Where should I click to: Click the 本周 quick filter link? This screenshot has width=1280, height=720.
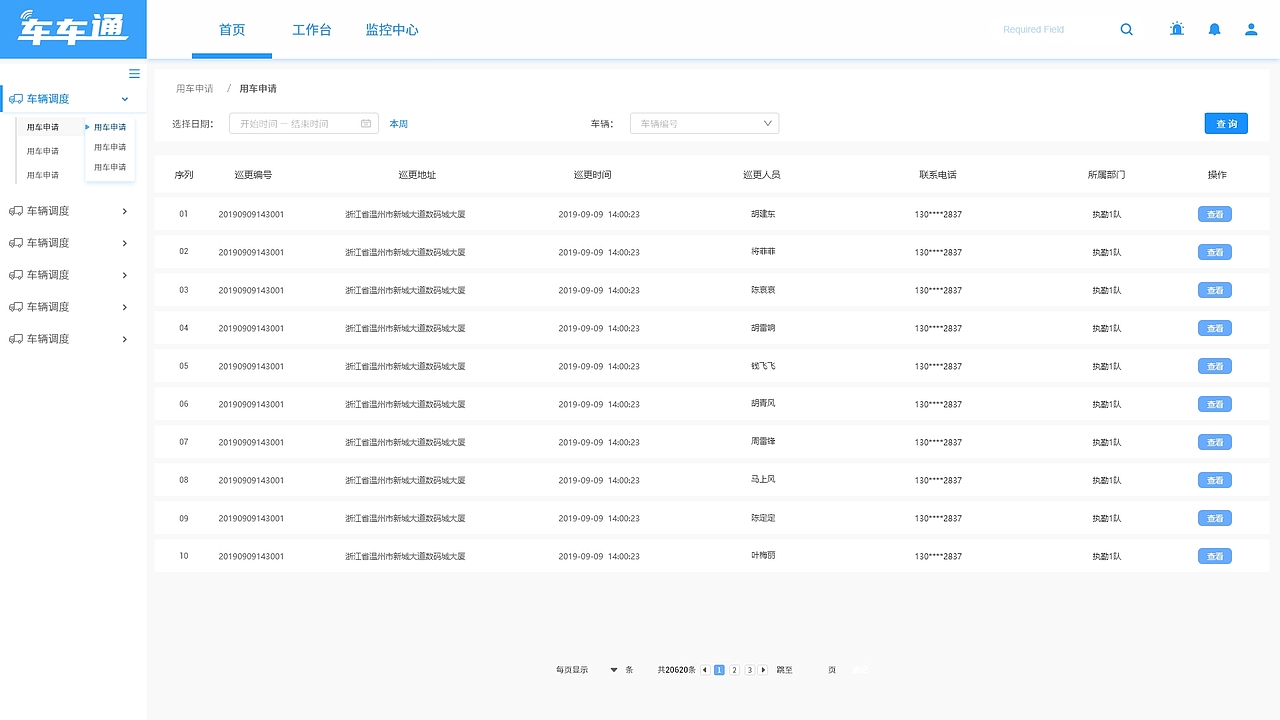tap(398, 123)
